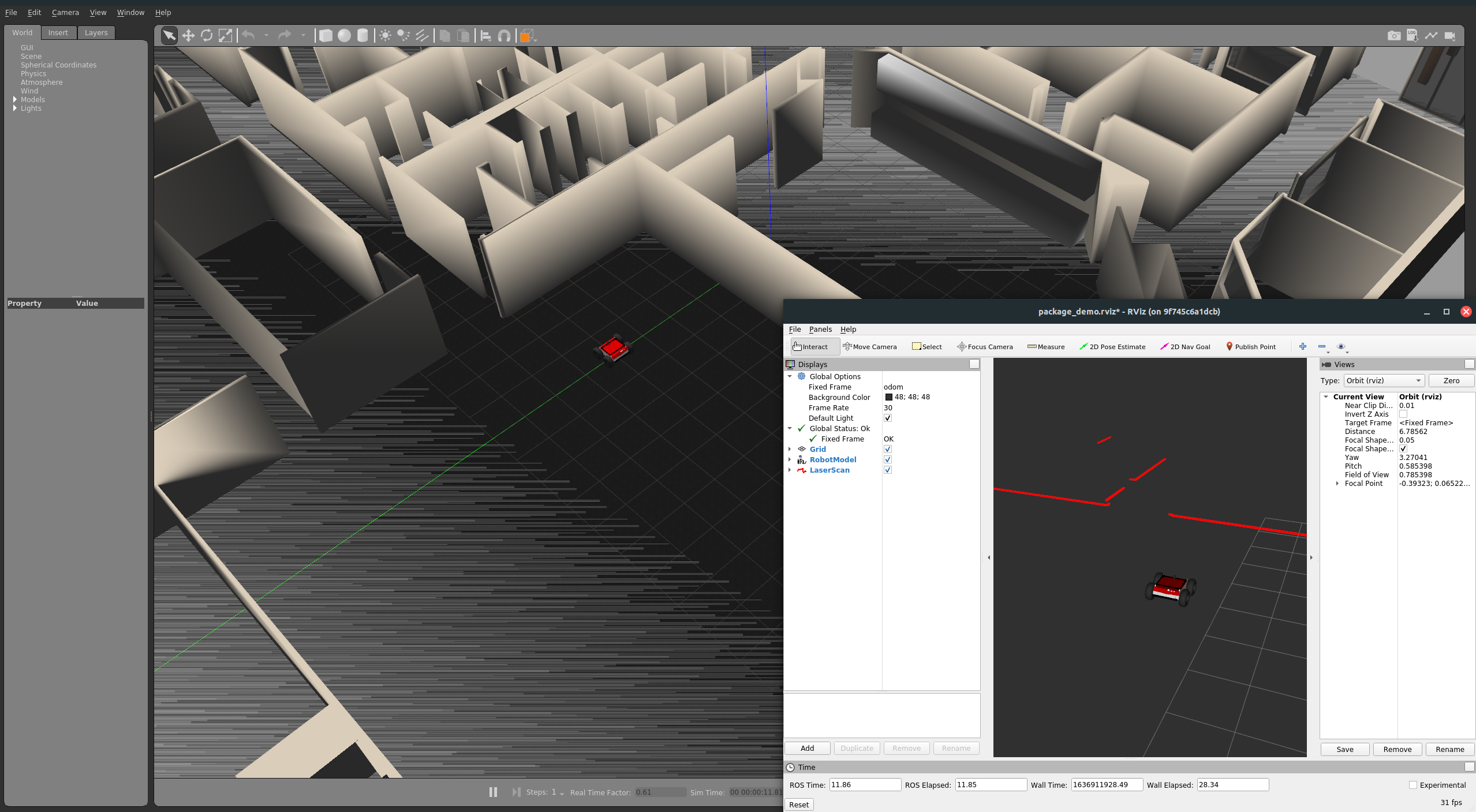Insert a cylinder shape
The image size is (1476, 812).
pyautogui.click(x=363, y=36)
